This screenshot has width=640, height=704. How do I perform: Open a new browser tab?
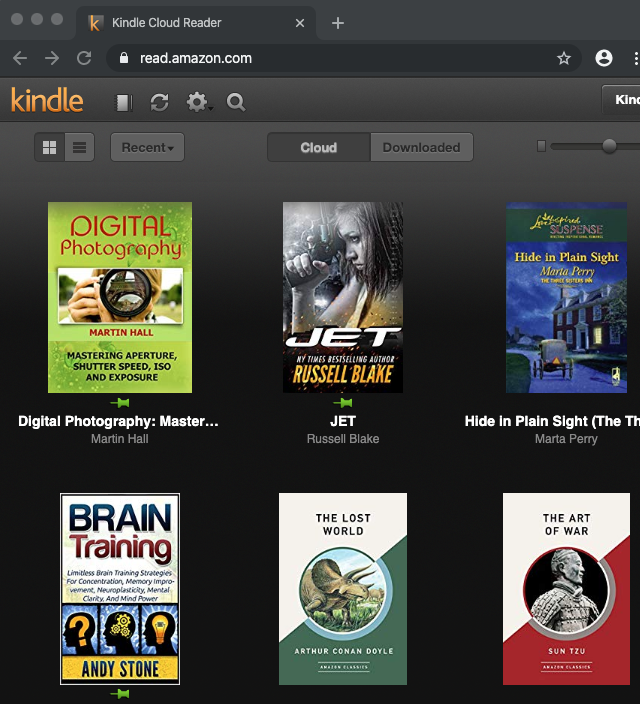[338, 23]
